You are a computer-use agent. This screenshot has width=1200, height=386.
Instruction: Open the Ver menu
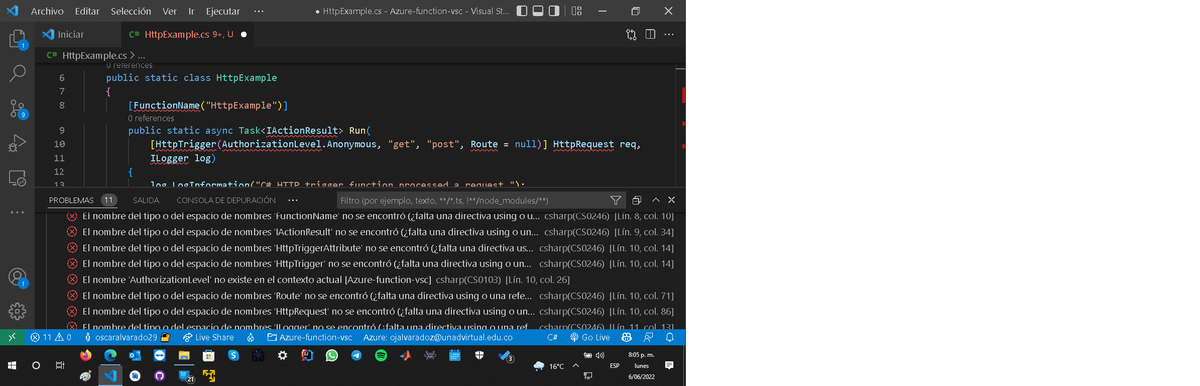pos(170,11)
